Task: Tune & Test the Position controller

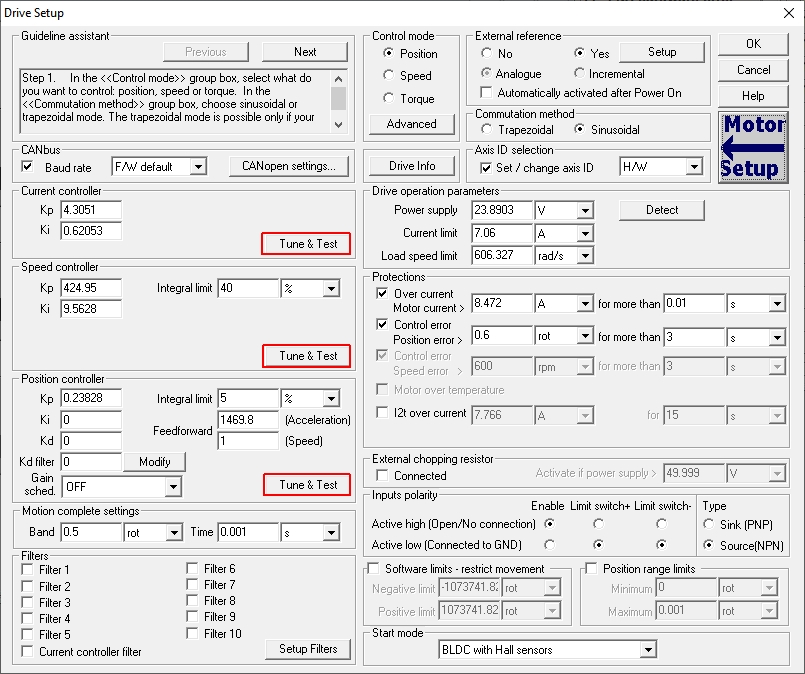Action: coord(308,485)
